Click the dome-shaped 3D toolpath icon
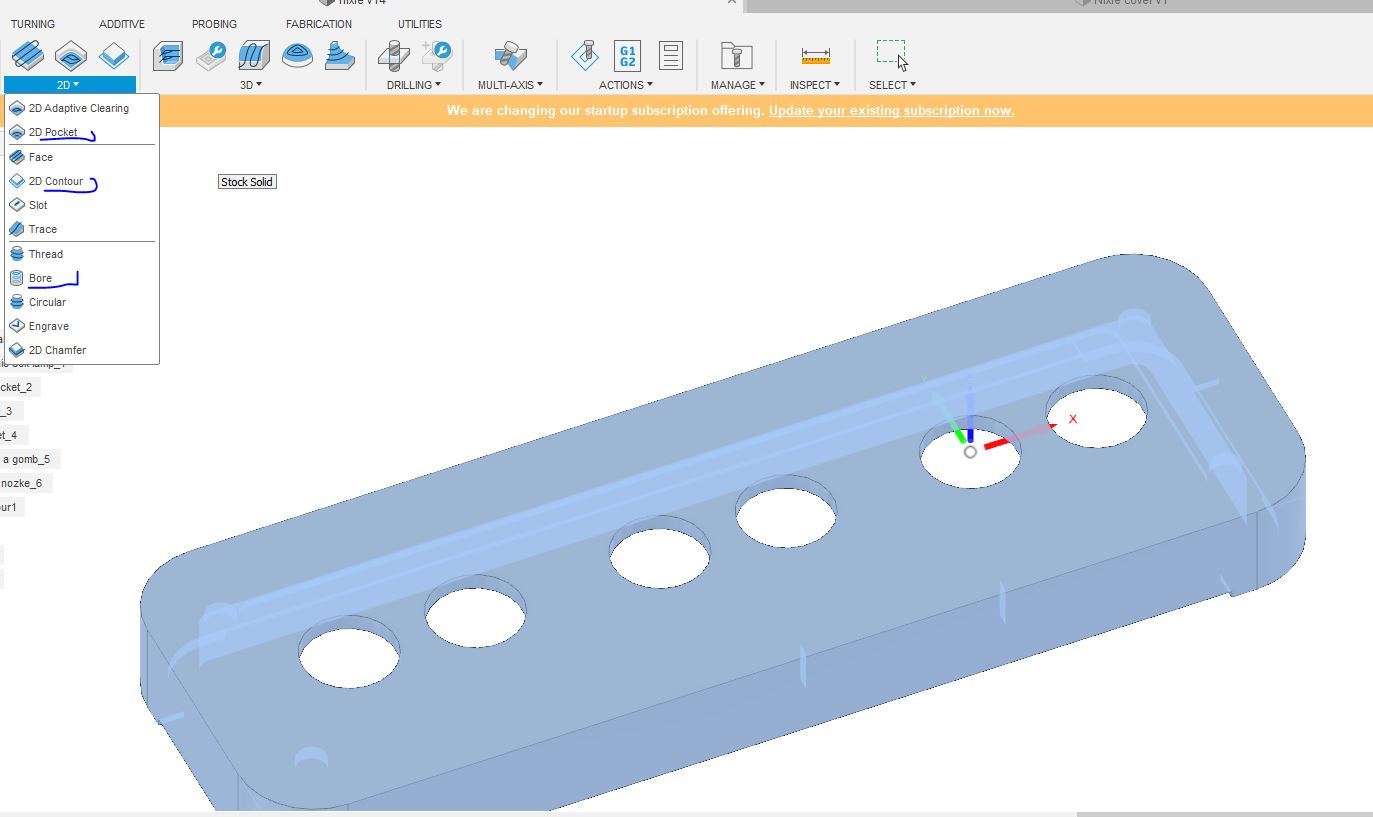 coord(297,55)
